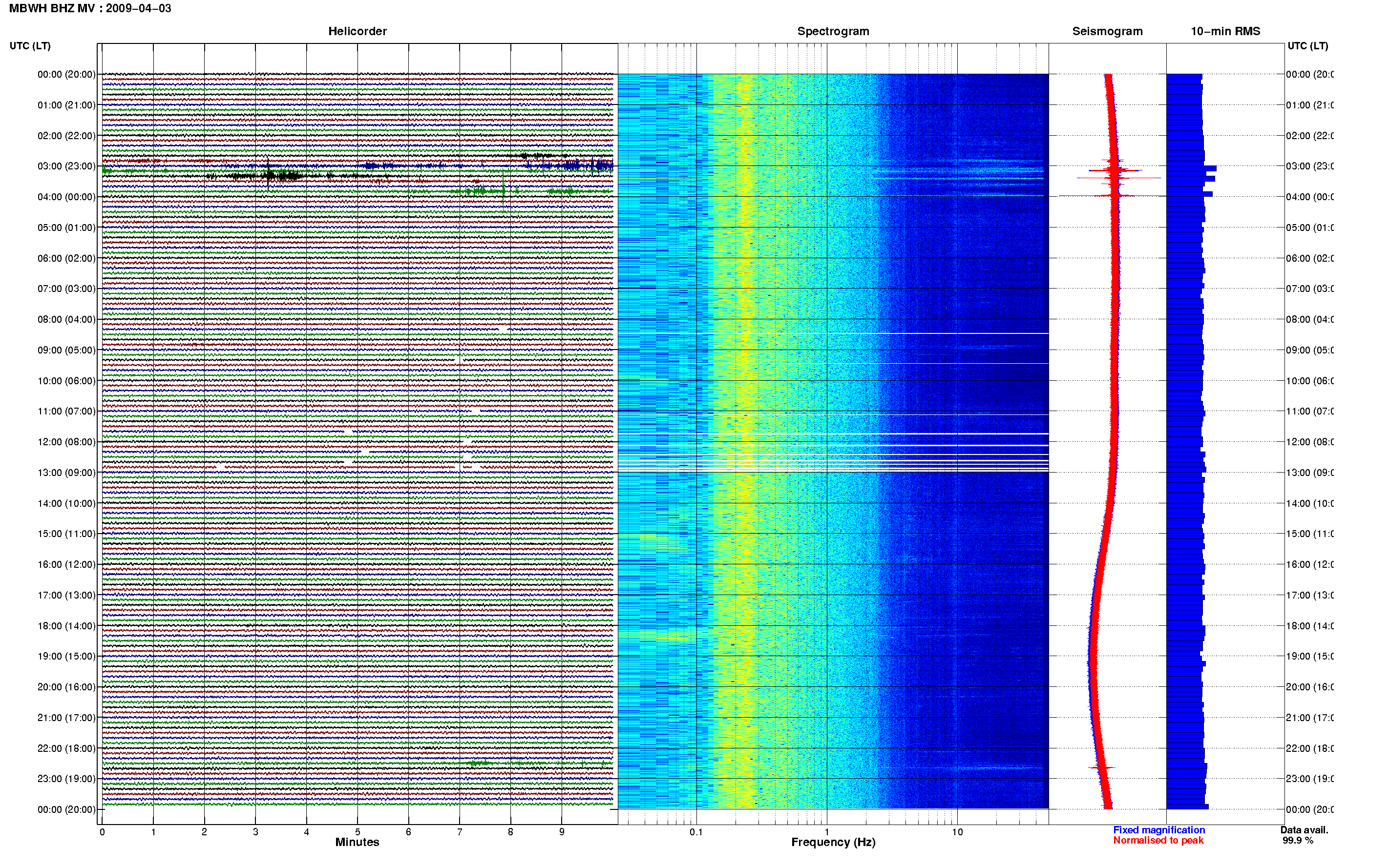This screenshot has height=868, width=1389.
Task: Click the left '14:00 (10:00)' time label
Action: coord(66,503)
